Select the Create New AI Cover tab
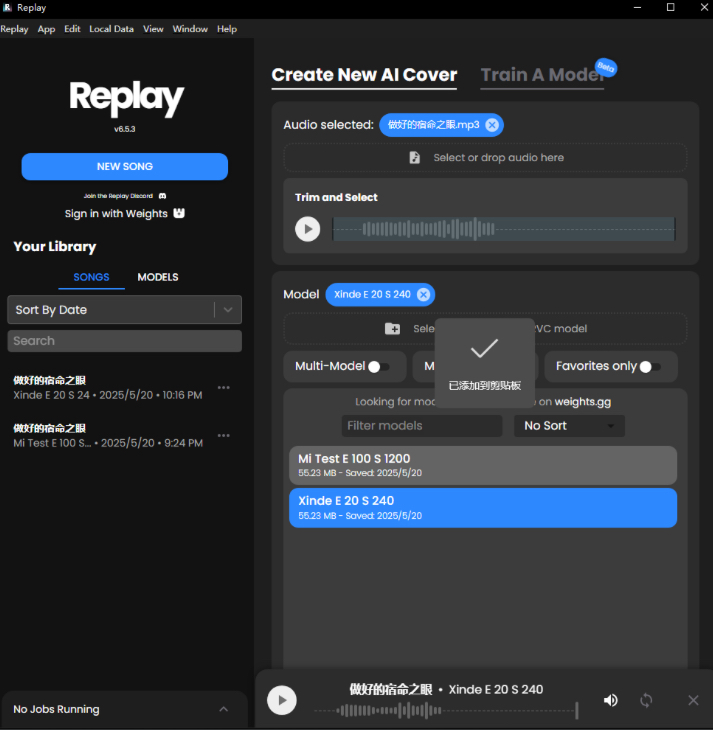 (x=364, y=75)
